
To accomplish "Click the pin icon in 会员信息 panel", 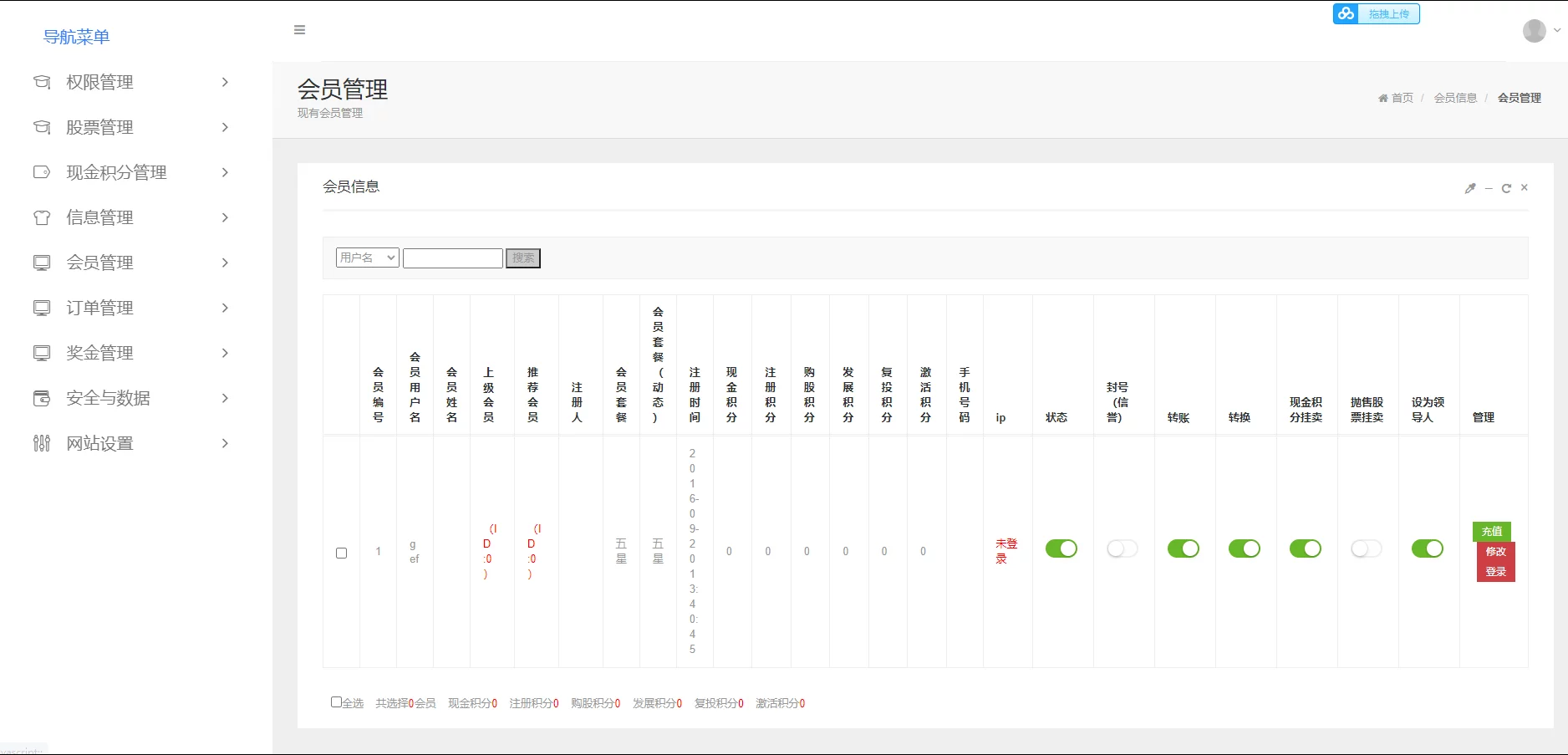I will (x=1470, y=188).
